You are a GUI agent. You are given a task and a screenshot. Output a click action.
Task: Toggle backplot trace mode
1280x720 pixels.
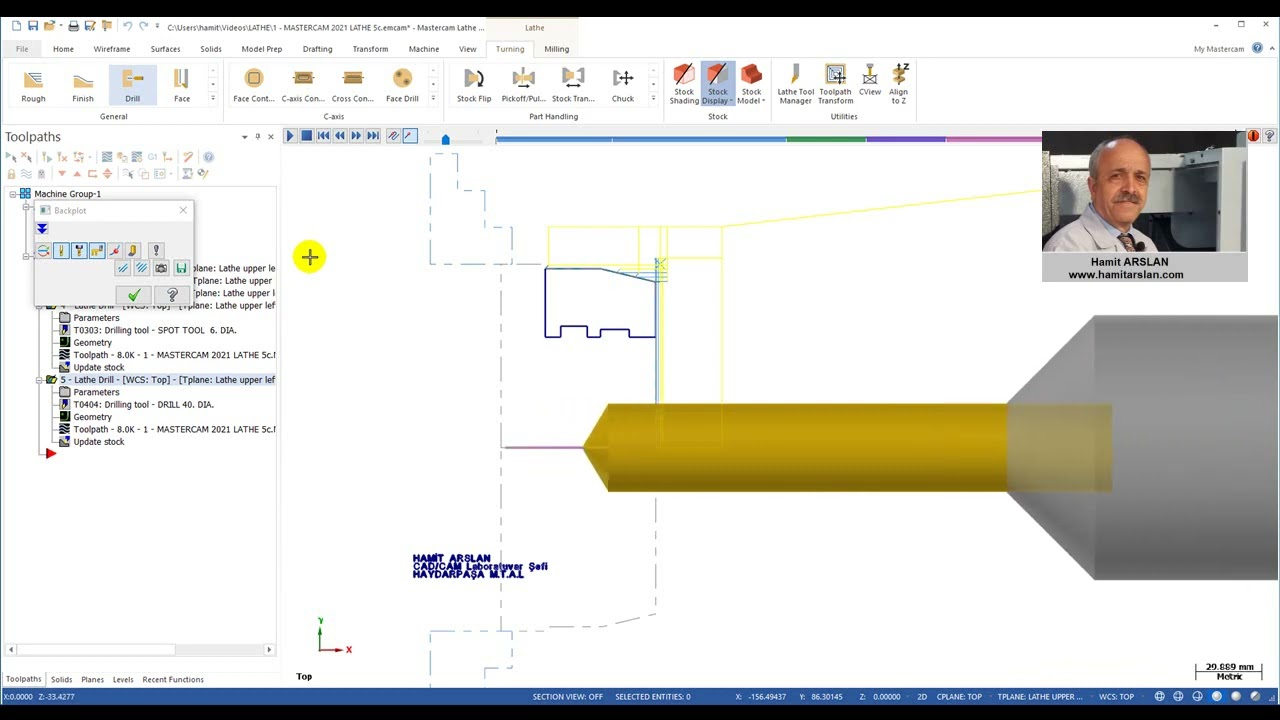click(393, 136)
